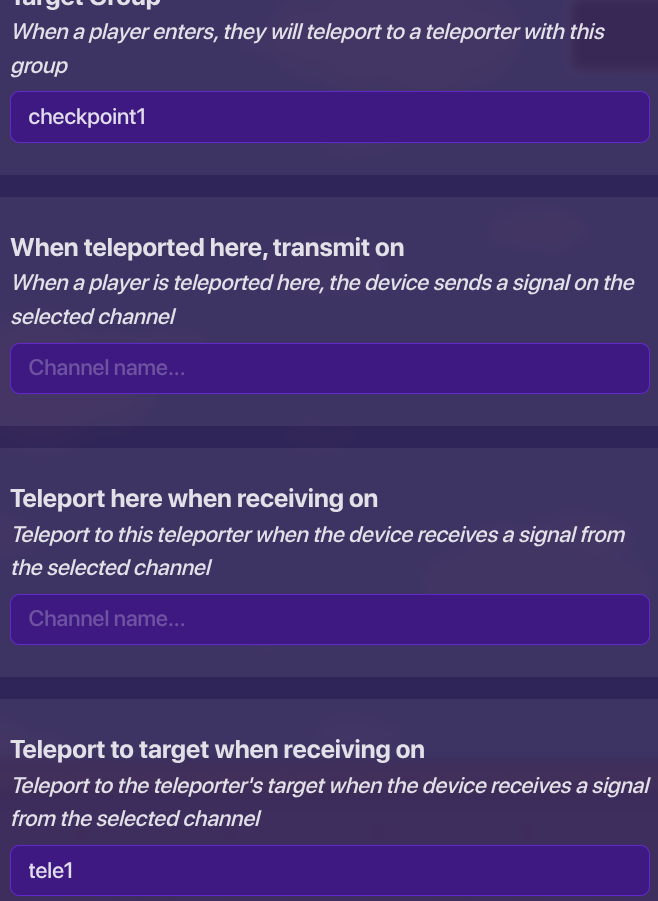The height and width of the screenshot is (901, 658).
Task: Click 'from the selected channel' above tele1 field
Action: click(x=135, y=819)
